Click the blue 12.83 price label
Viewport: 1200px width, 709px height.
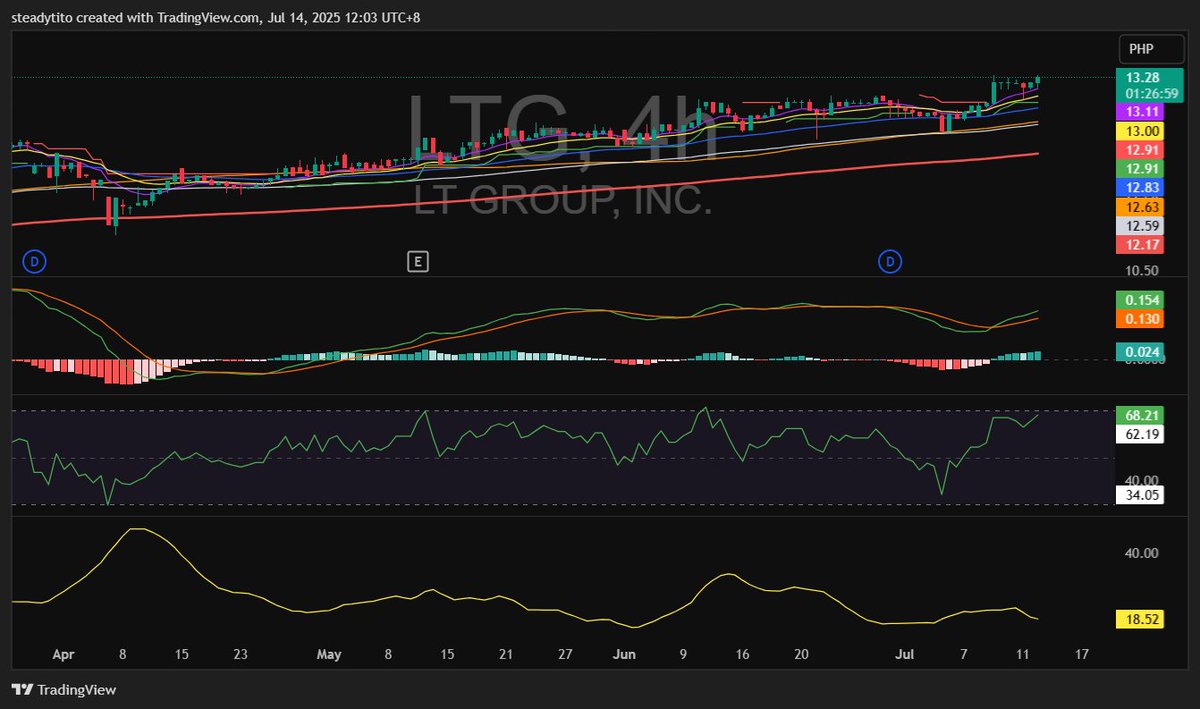pos(1141,188)
